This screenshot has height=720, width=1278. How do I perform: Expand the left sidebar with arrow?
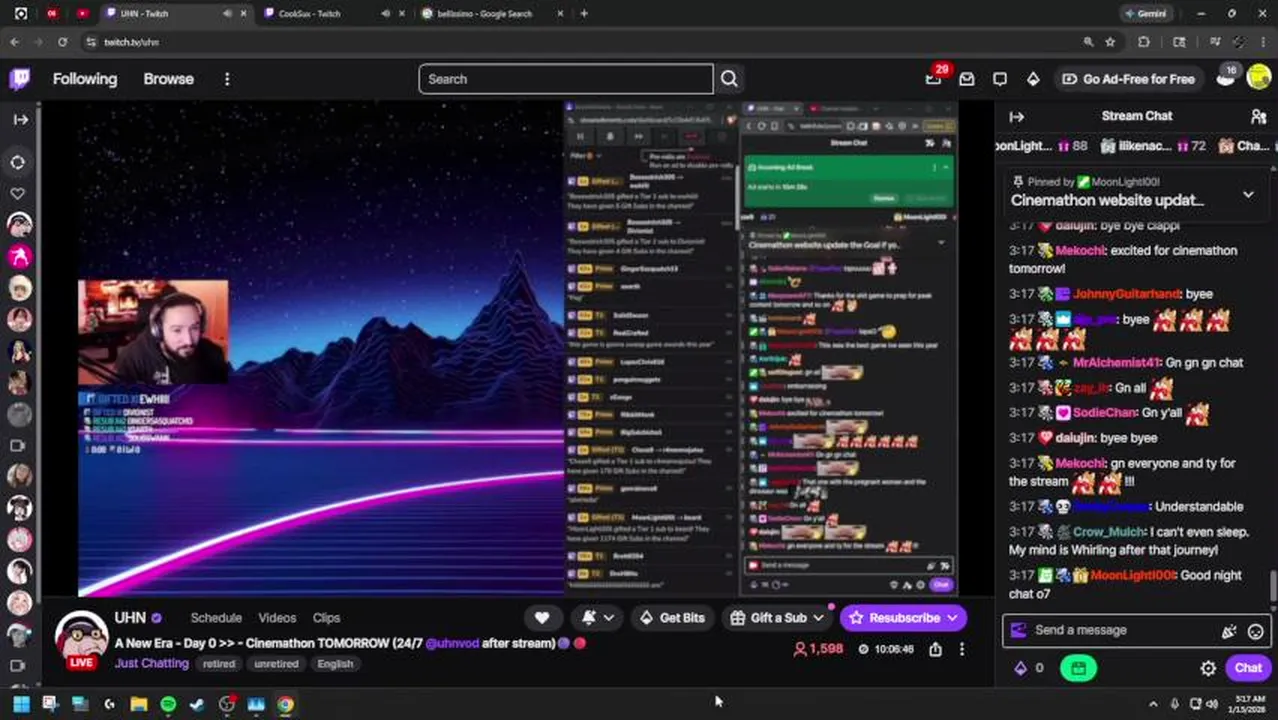pos(20,119)
